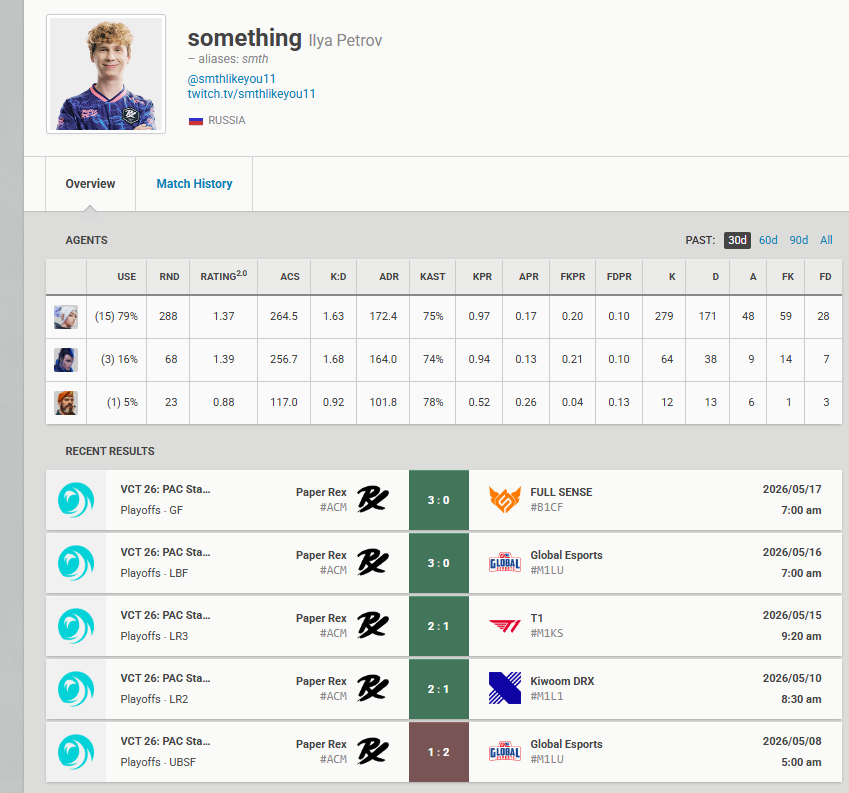Click the Kiwoom DRX team logo
The width and height of the screenshot is (849, 793).
pos(505,689)
